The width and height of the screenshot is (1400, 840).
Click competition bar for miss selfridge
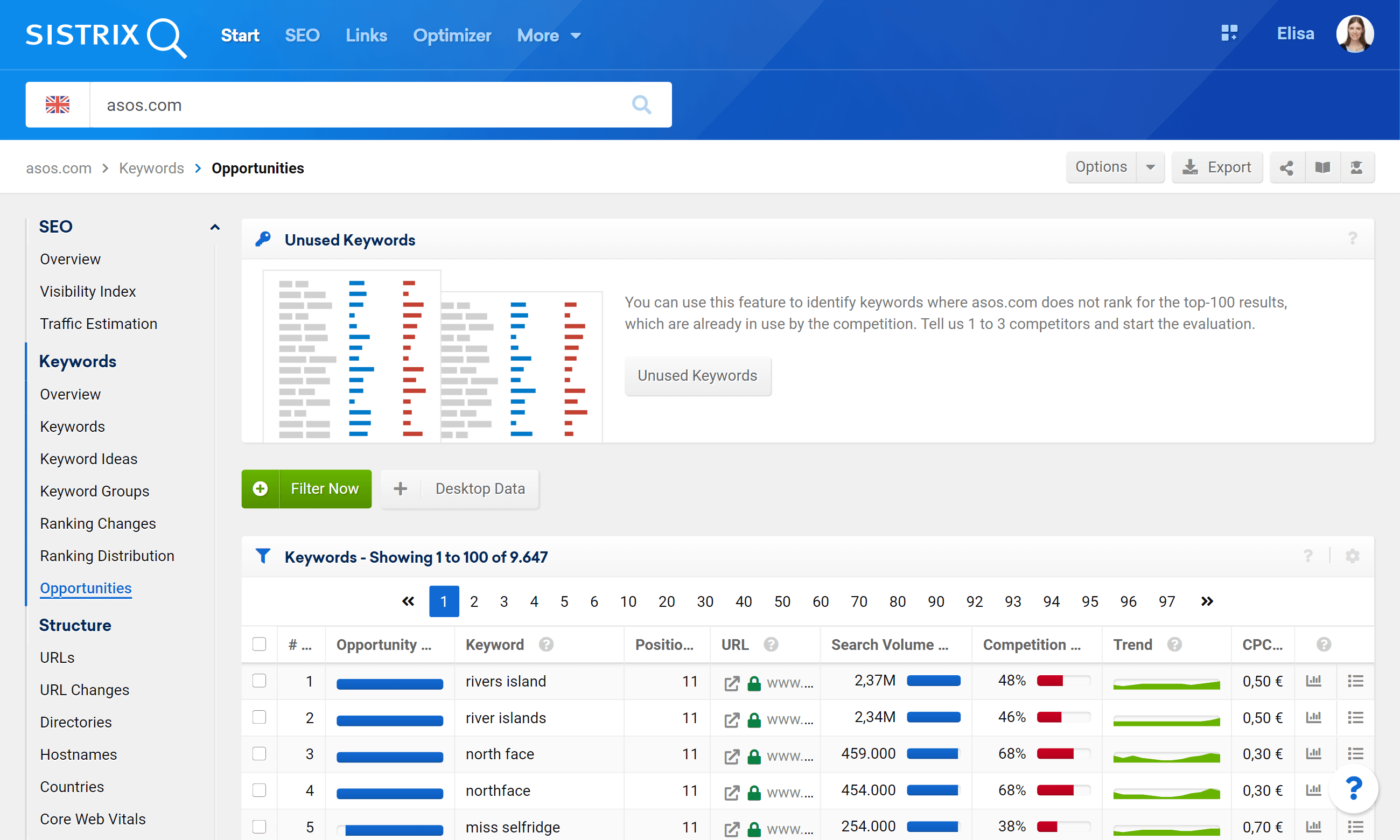point(1064,827)
